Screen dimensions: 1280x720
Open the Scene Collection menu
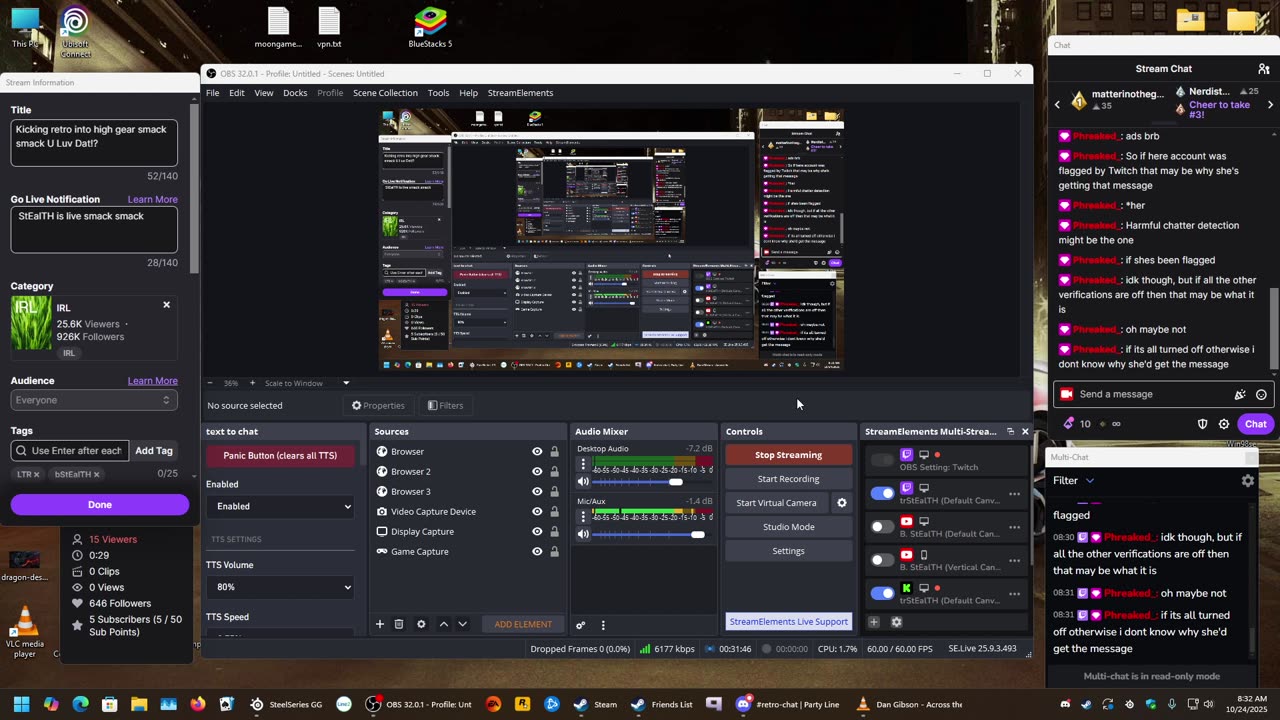[385, 93]
